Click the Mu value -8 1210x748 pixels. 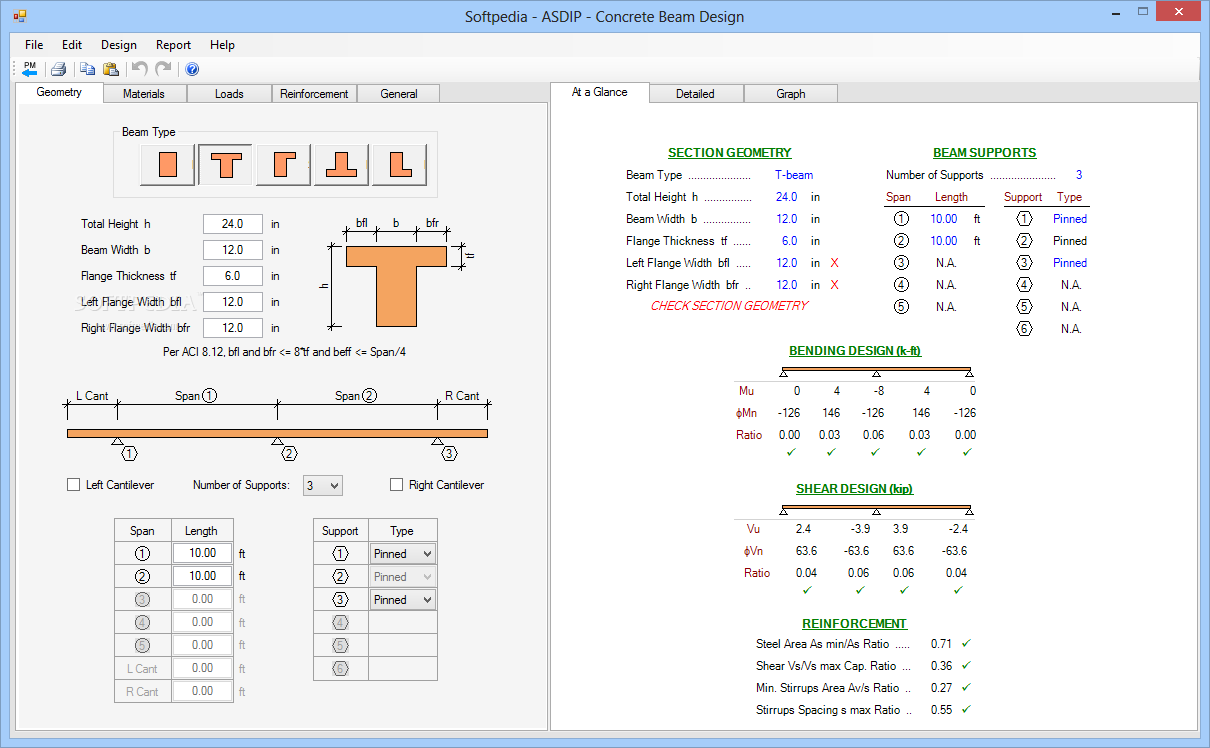[x=877, y=391]
